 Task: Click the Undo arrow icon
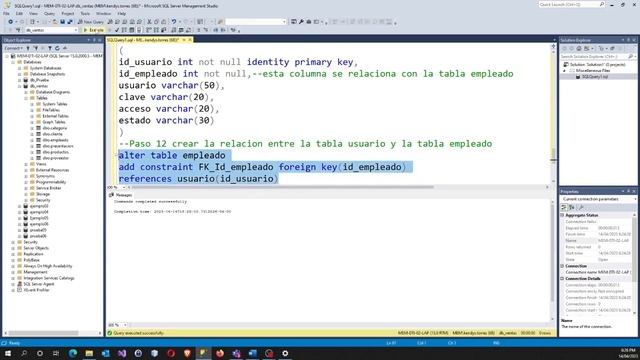pyautogui.click(x=174, y=22)
